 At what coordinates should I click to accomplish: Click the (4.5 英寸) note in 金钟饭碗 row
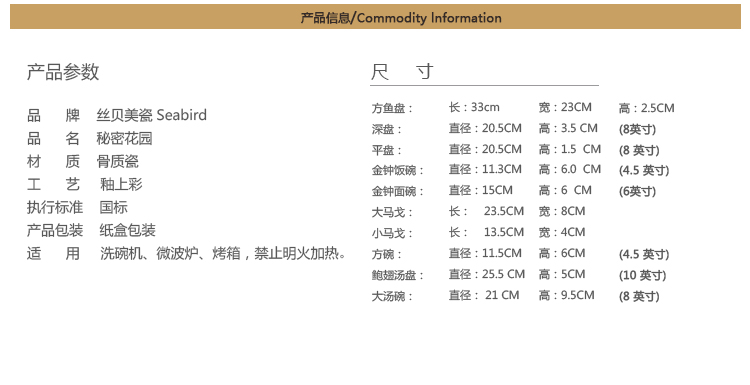tap(644, 171)
